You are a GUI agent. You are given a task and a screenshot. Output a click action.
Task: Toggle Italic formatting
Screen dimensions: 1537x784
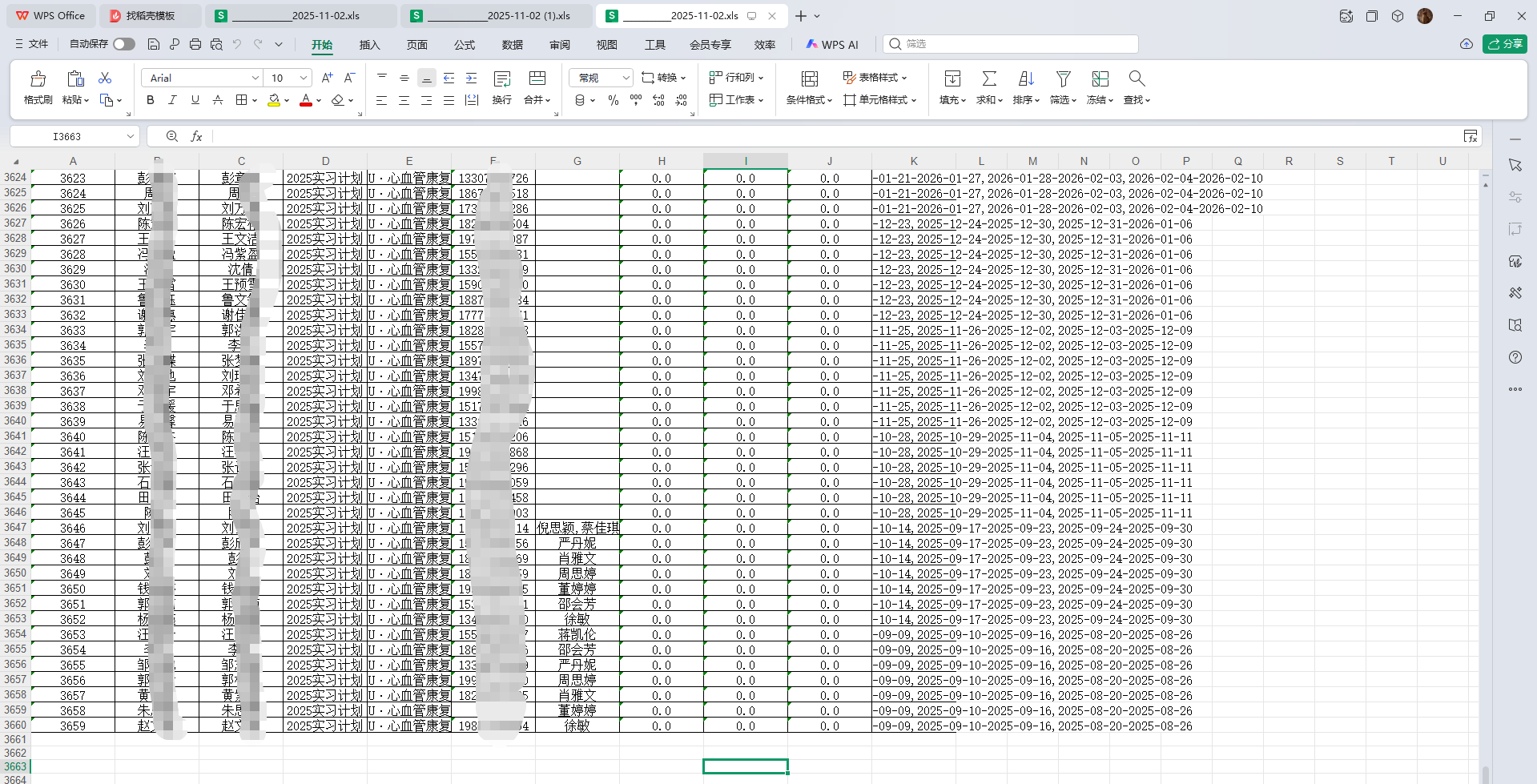click(172, 100)
